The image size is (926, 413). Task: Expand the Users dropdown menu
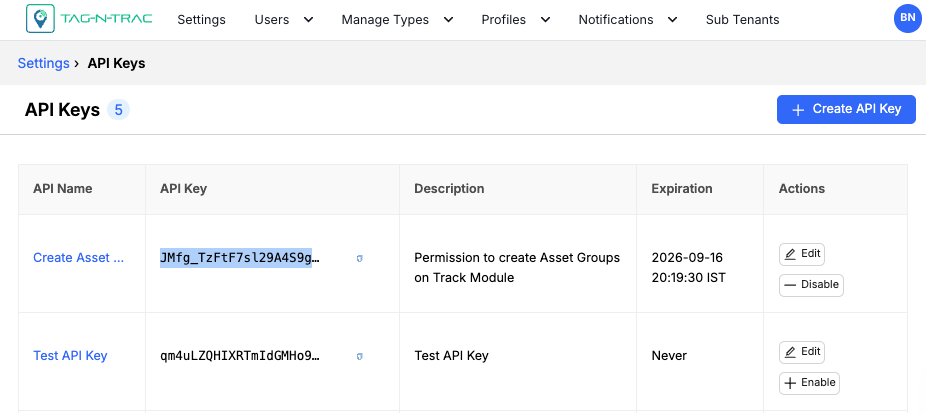[283, 20]
